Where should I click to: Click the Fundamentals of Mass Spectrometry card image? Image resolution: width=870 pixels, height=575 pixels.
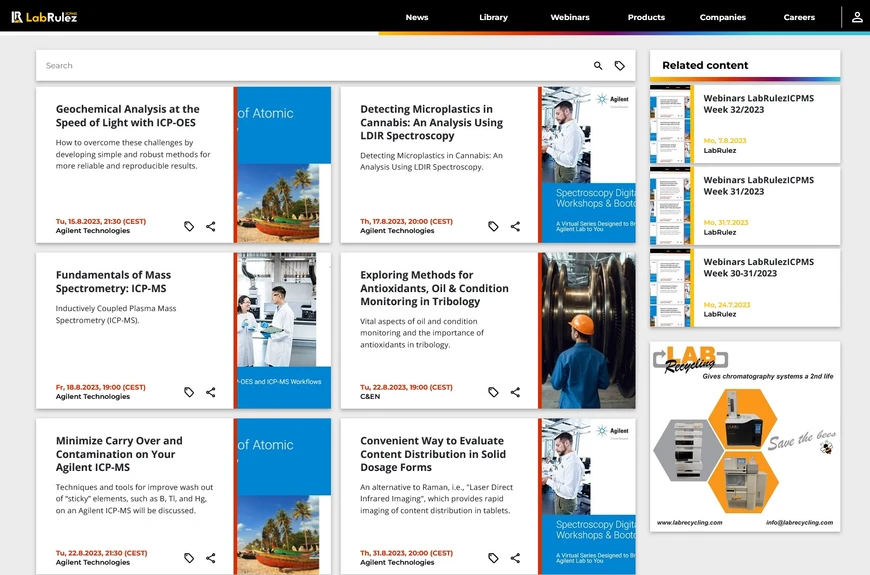coord(284,330)
